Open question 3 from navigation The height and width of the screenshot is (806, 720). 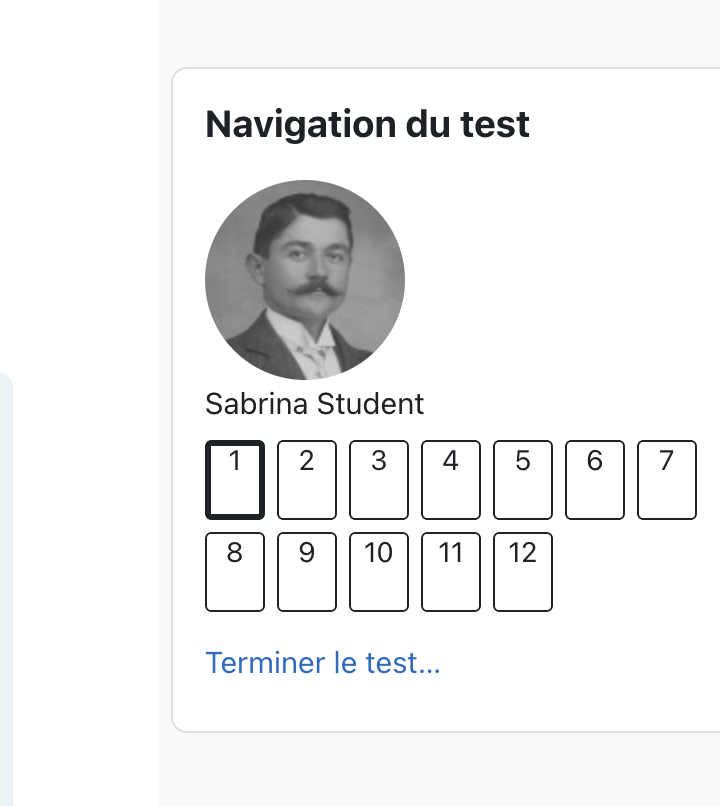pyautogui.click(x=379, y=480)
